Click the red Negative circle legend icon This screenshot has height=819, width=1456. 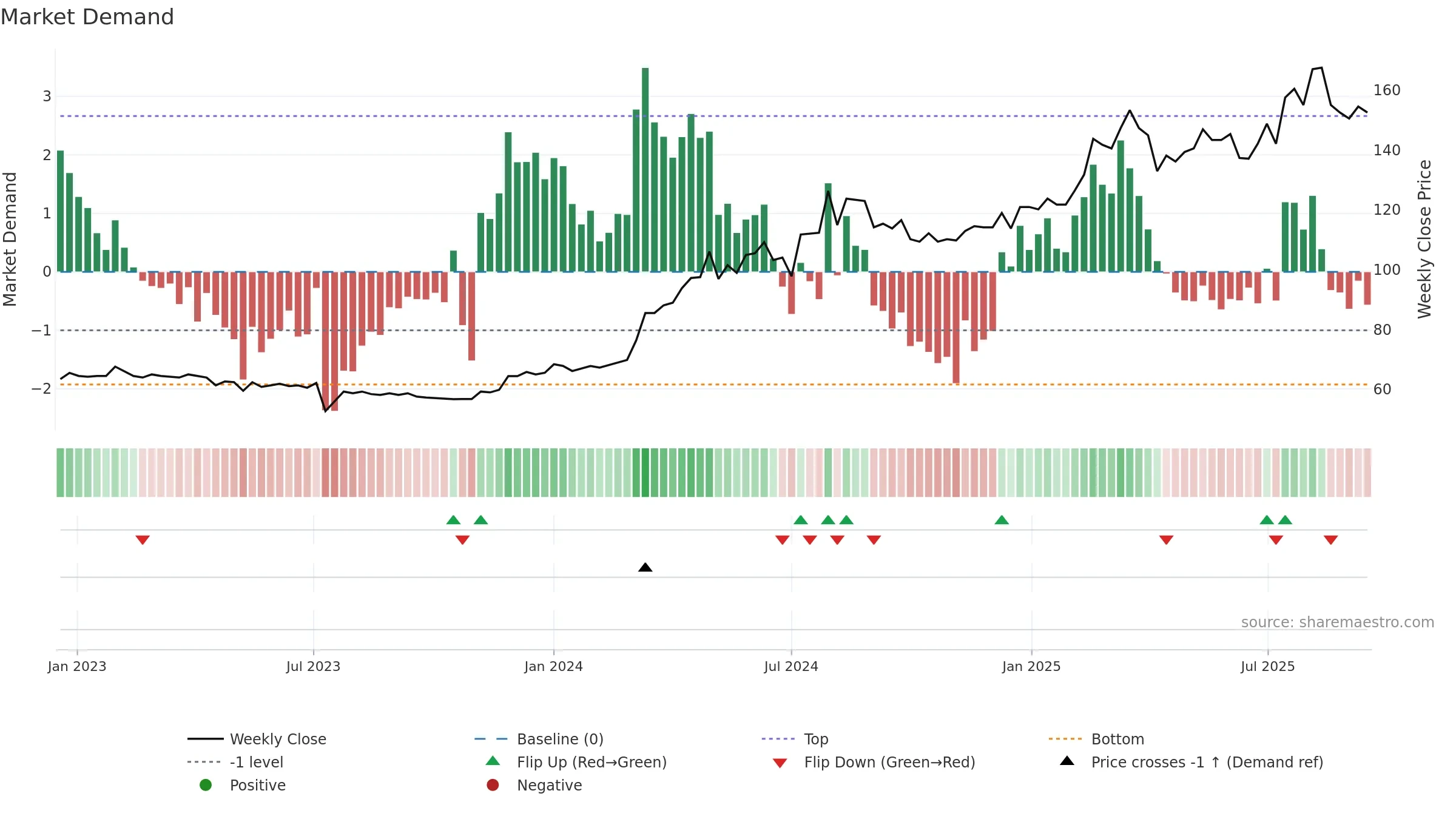[x=493, y=785]
